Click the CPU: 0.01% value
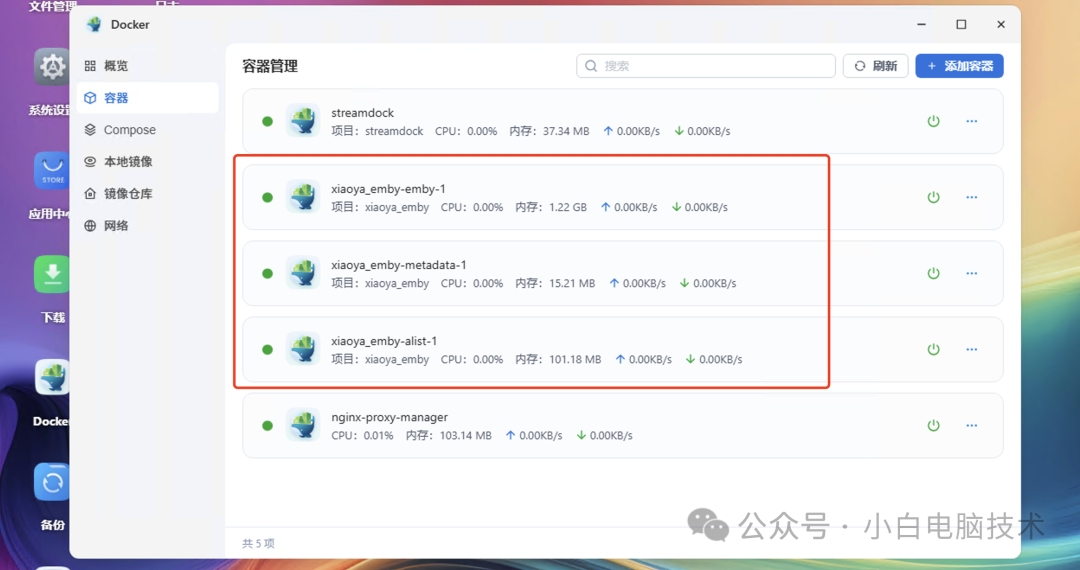 point(362,435)
